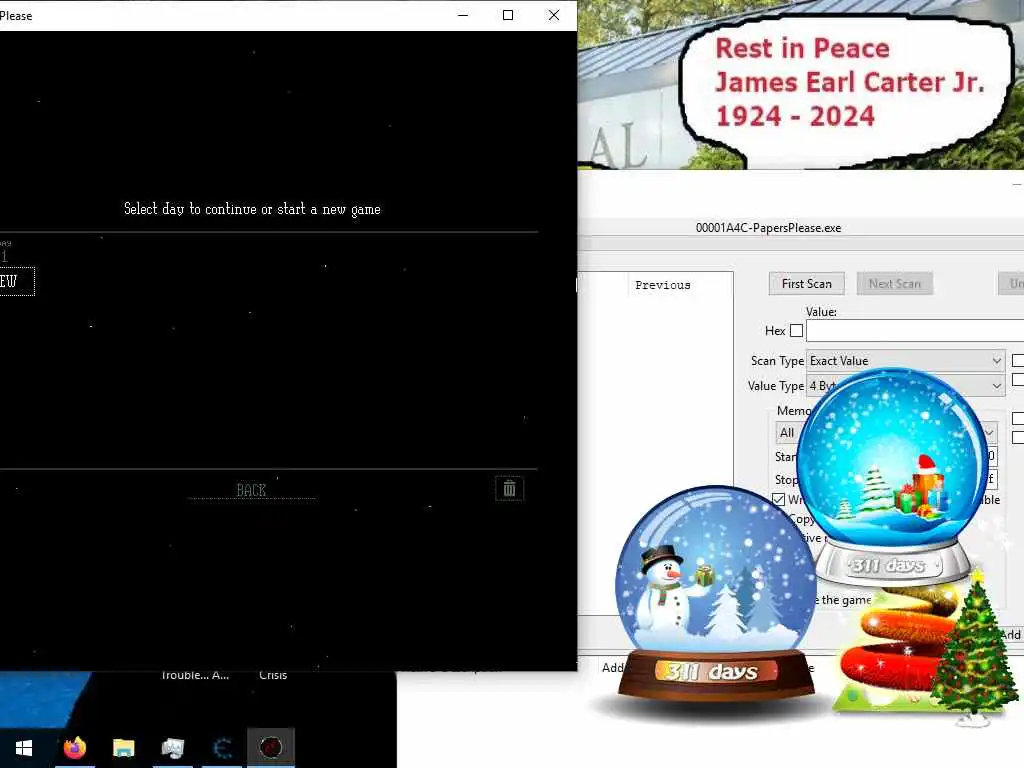Open Firefox from the taskbar
This screenshot has height=768, width=1024.
(x=74, y=747)
